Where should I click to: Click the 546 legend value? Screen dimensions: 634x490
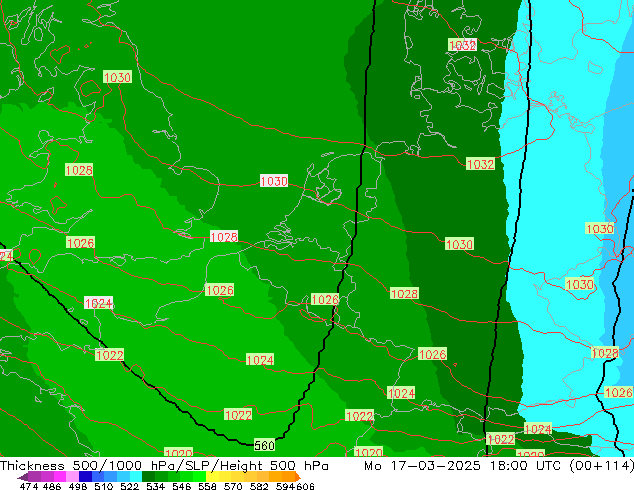(x=181, y=486)
